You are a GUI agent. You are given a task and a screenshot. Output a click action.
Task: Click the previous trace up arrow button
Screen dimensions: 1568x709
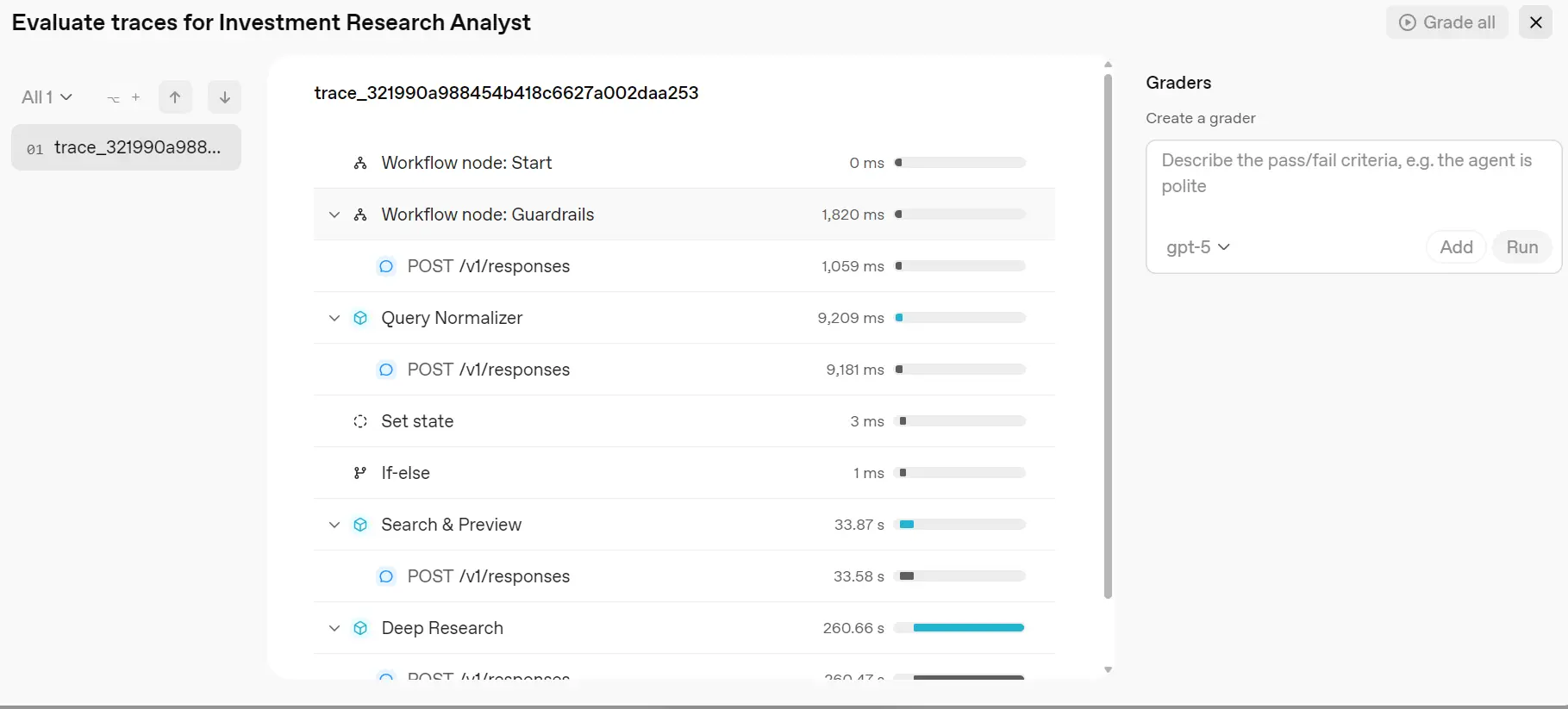[175, 97]
